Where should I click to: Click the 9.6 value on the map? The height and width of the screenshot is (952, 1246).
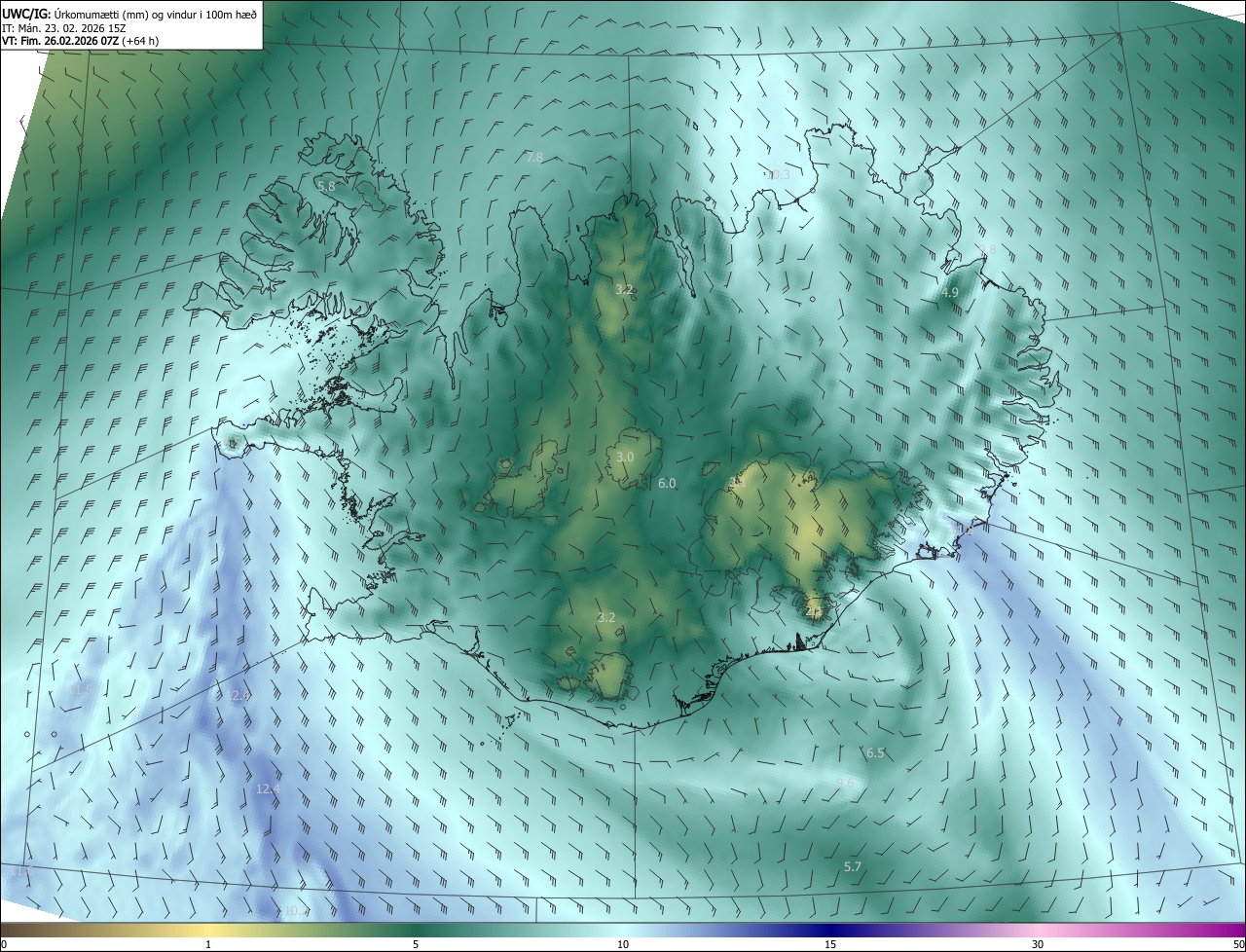pyautogui.click(x=845, y=783)
